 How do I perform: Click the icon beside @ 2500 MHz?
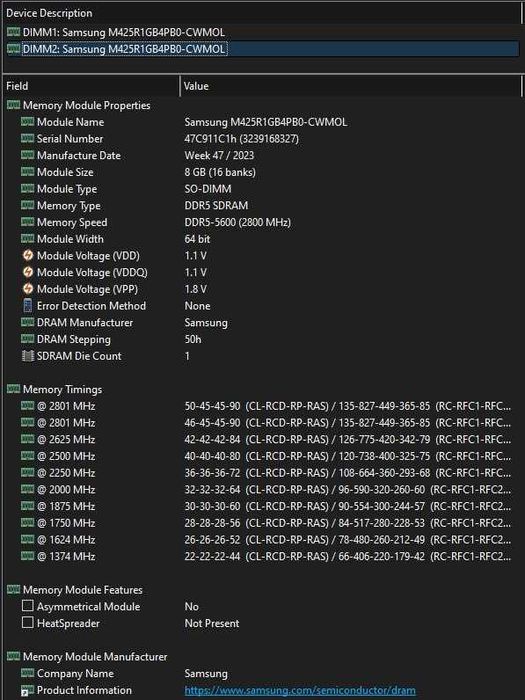point(27,456)
